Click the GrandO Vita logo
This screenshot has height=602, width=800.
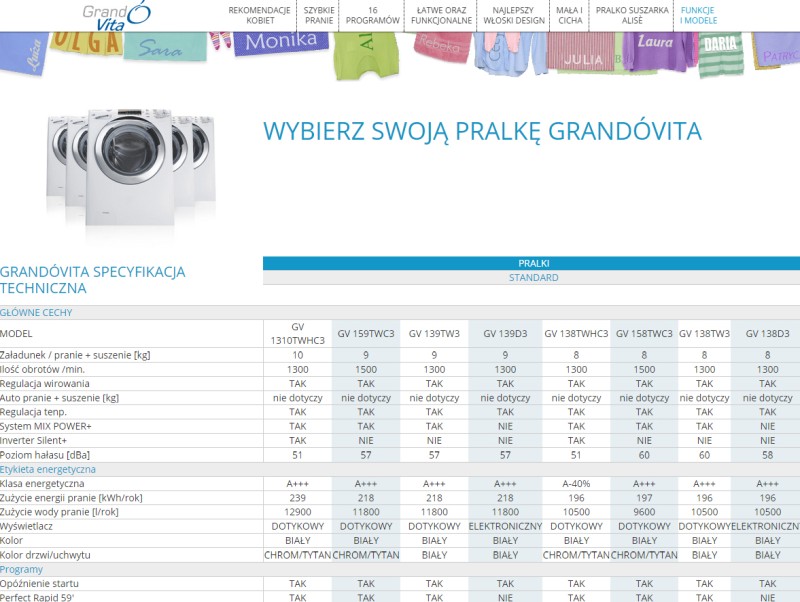[x=116, y=15]
